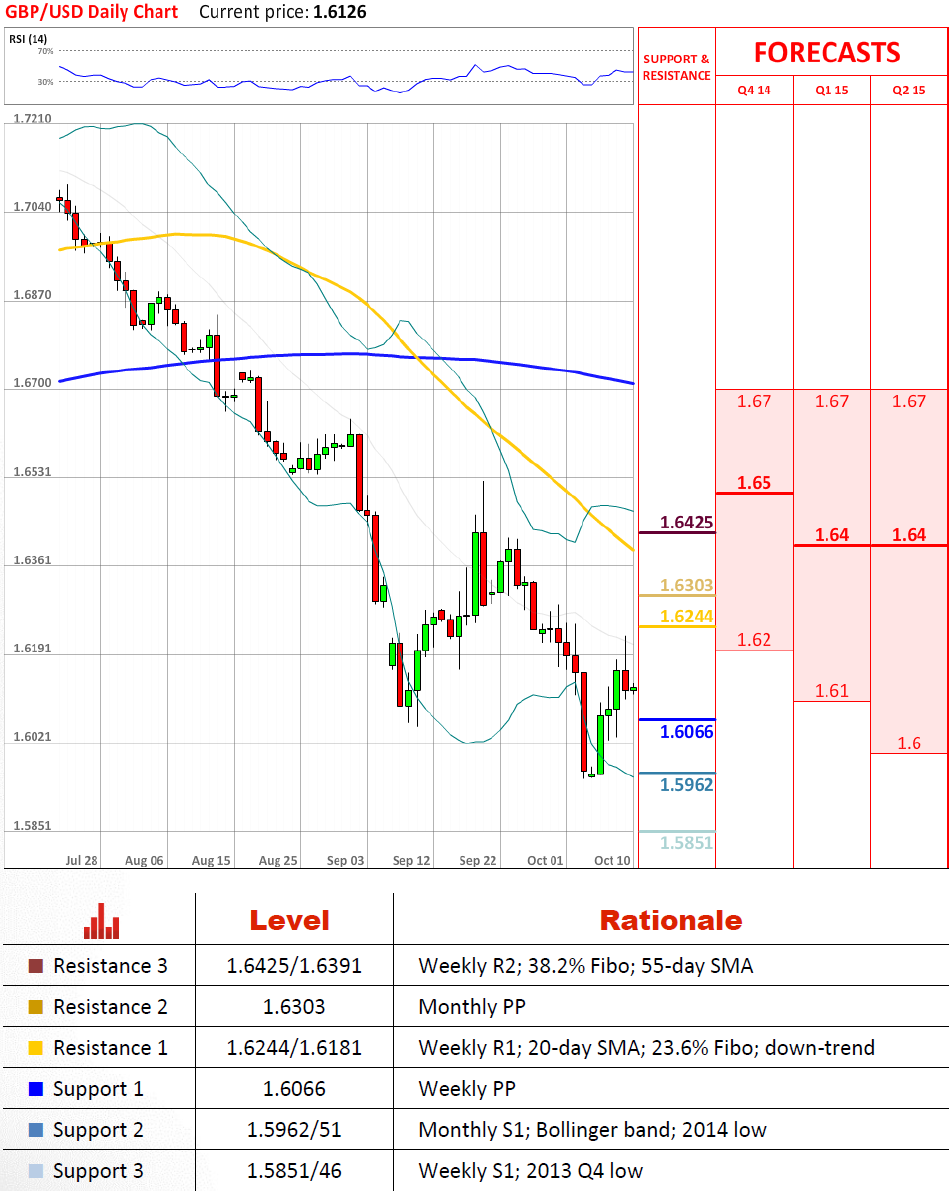Click the 1.6021 price axis label
The height and width of the screenshot is (1191, 950).
33,737
